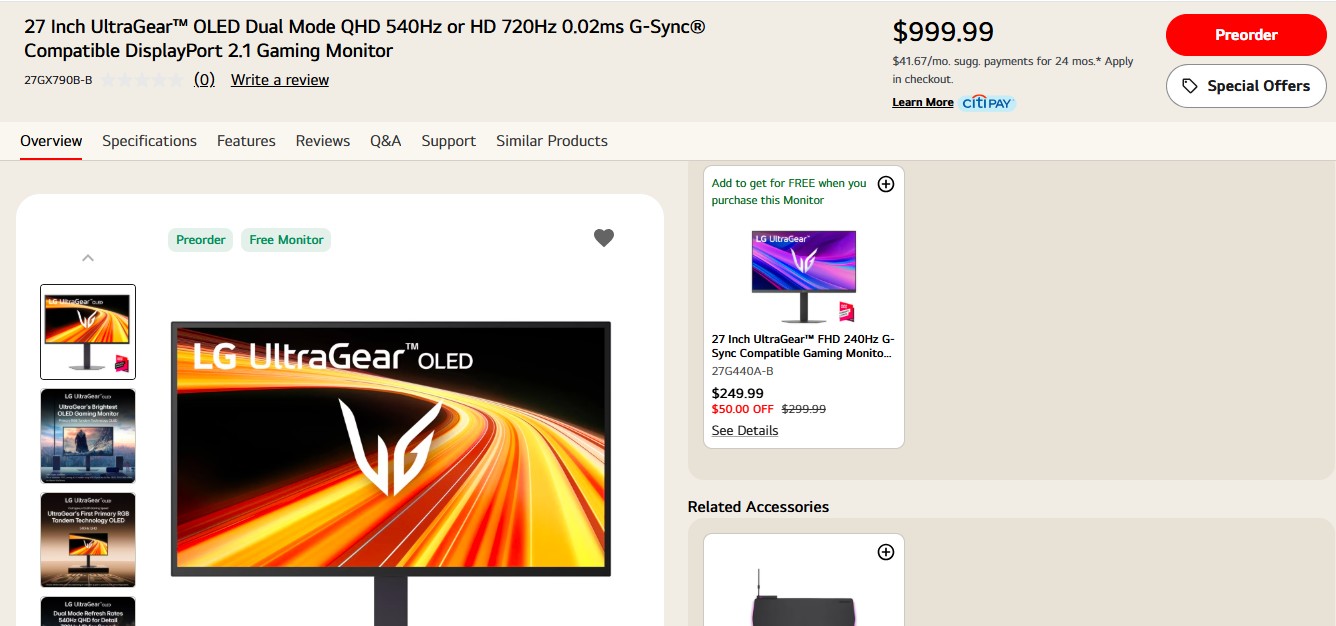Select the Support tab
The width and height of the screenshot is (1336, 626).
click(448, 141)
